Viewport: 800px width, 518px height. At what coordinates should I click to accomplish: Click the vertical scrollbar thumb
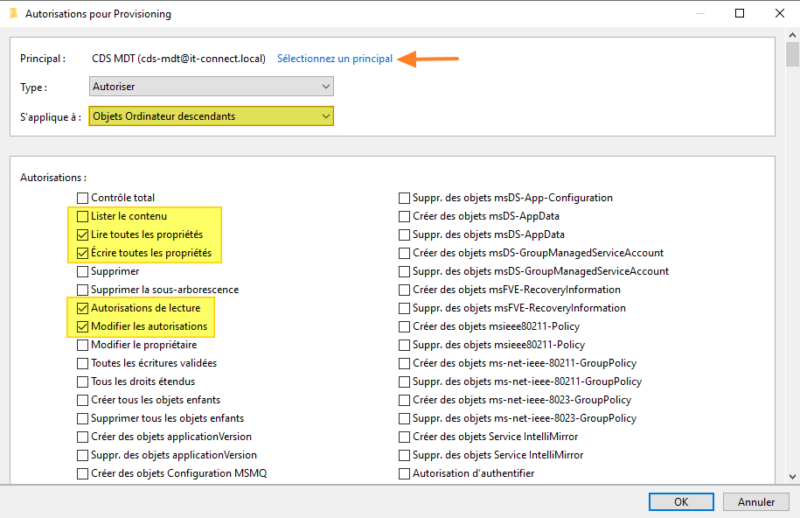pos(792,55)
